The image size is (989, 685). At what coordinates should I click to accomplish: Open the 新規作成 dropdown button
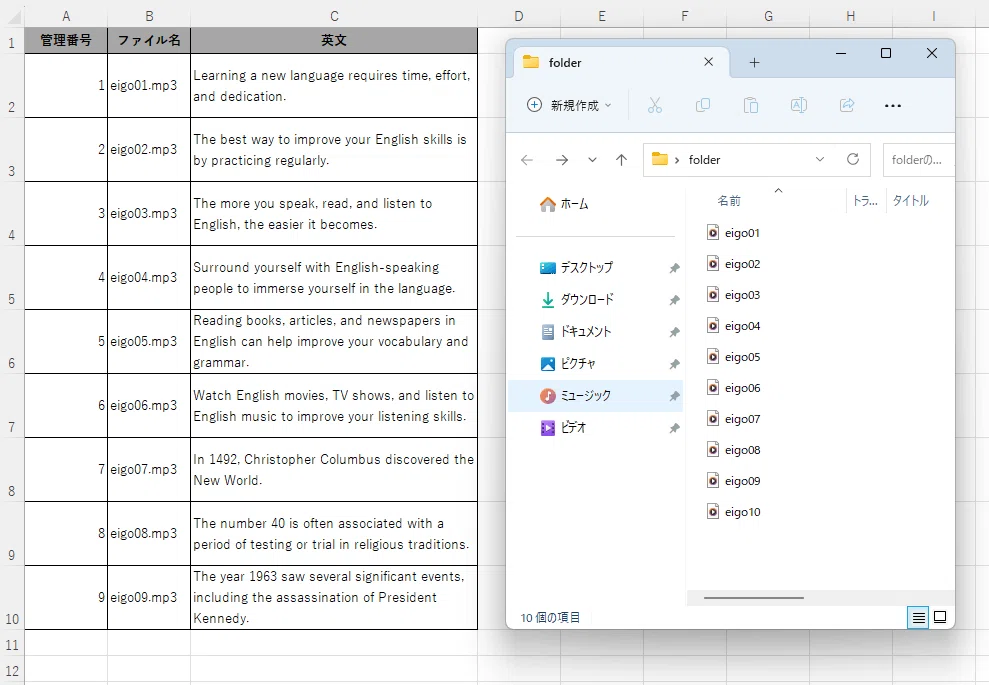(569, 105)
